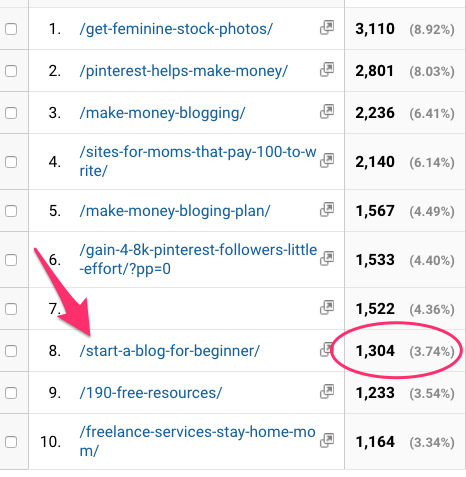The height and width of the screenshot is (477, 466).
Task: Open external link icon for /make-money-blogging/
Action: [x=327, y=112]
